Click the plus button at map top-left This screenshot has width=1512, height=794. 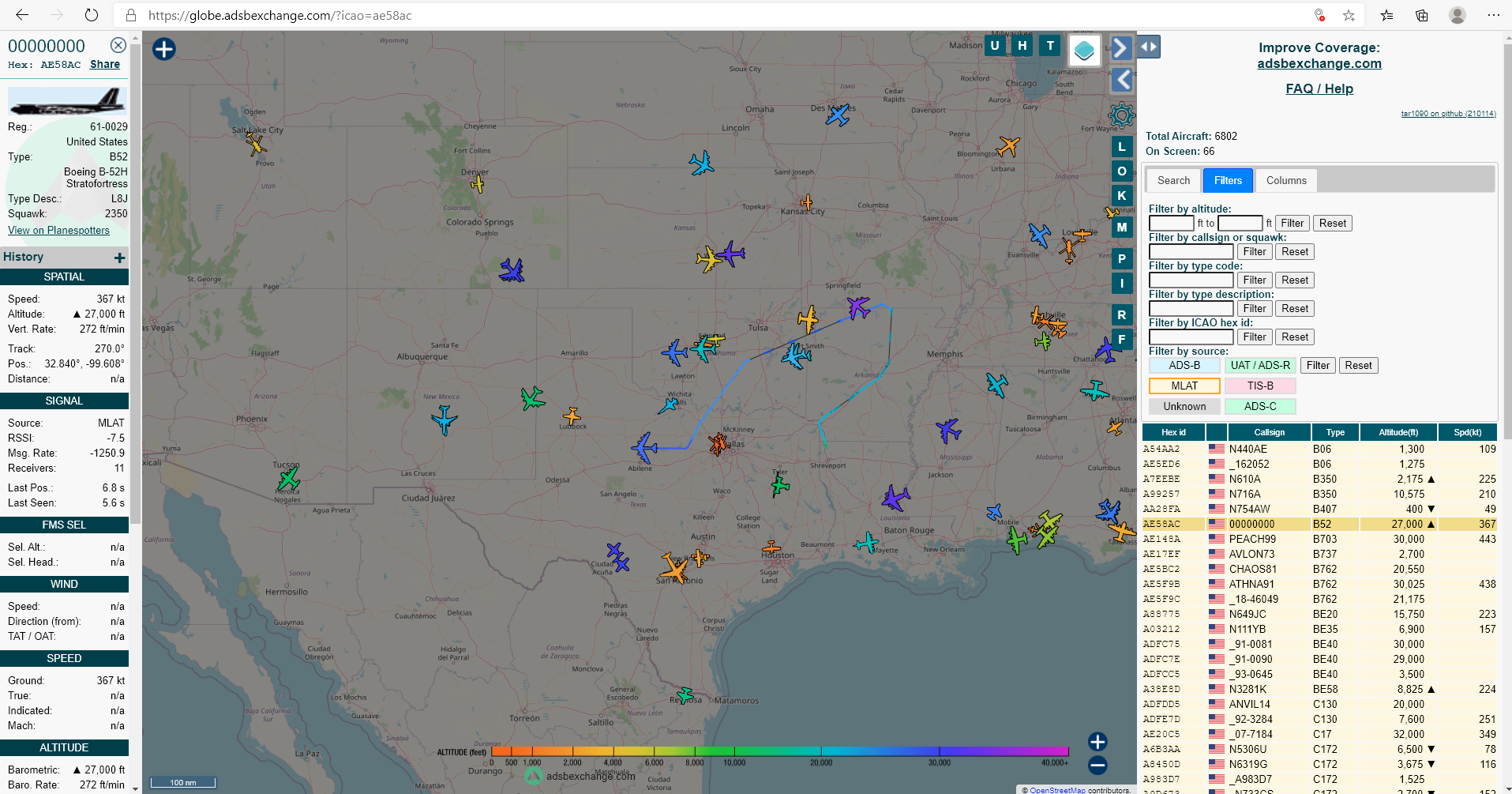coord(164,49)
